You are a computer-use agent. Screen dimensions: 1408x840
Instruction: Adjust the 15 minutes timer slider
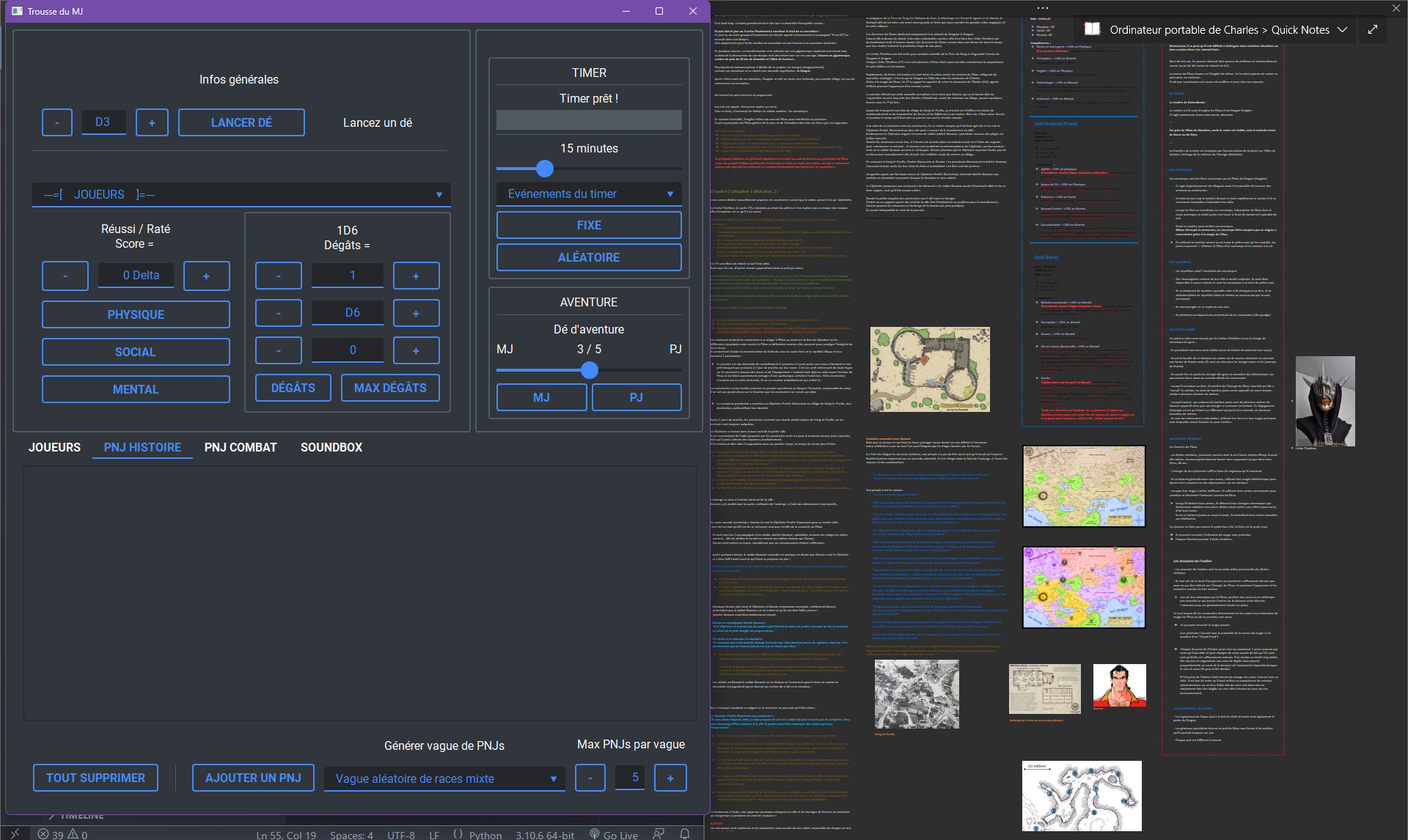(545, 169)
